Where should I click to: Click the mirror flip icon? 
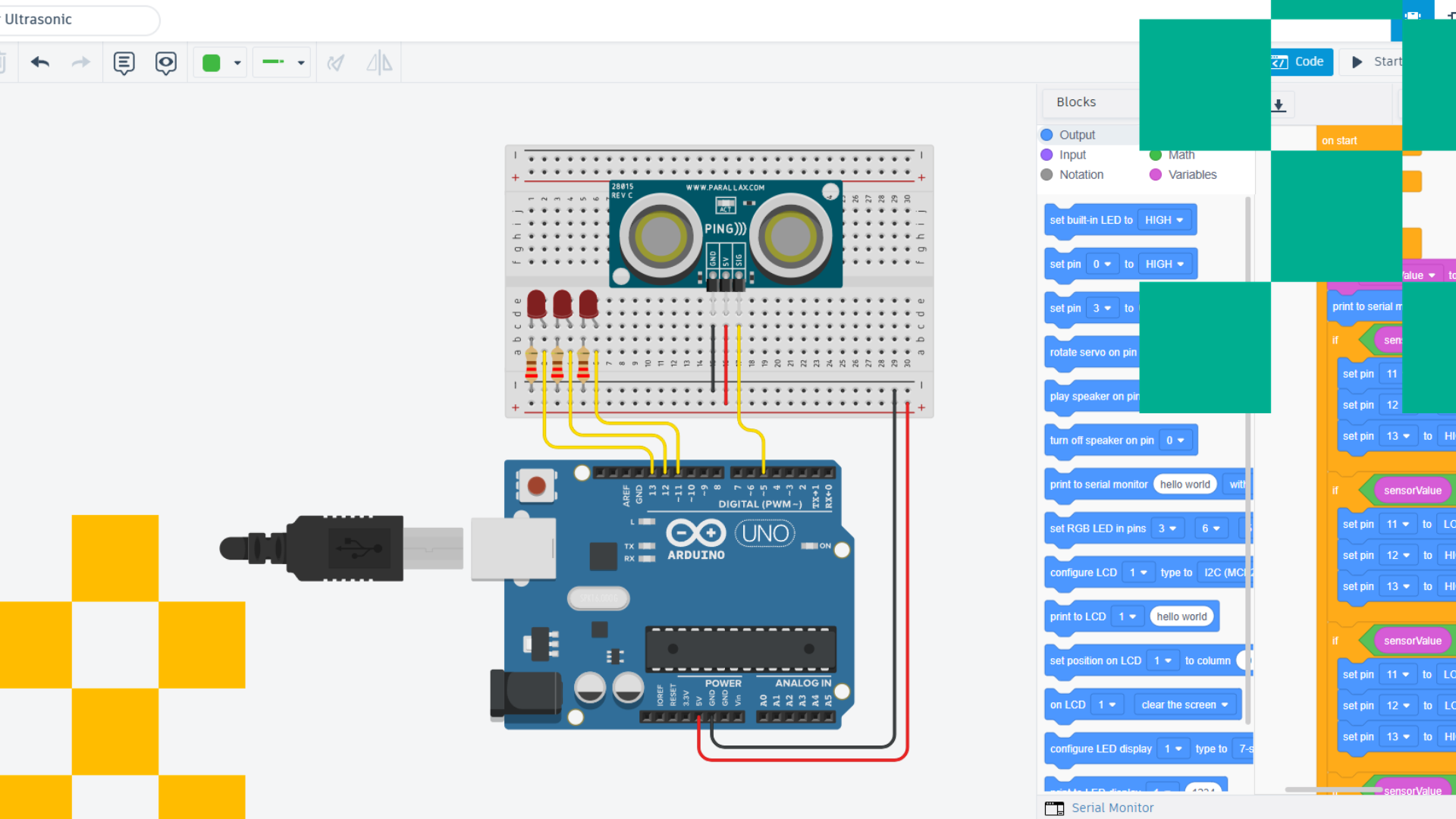coord(379,63)
